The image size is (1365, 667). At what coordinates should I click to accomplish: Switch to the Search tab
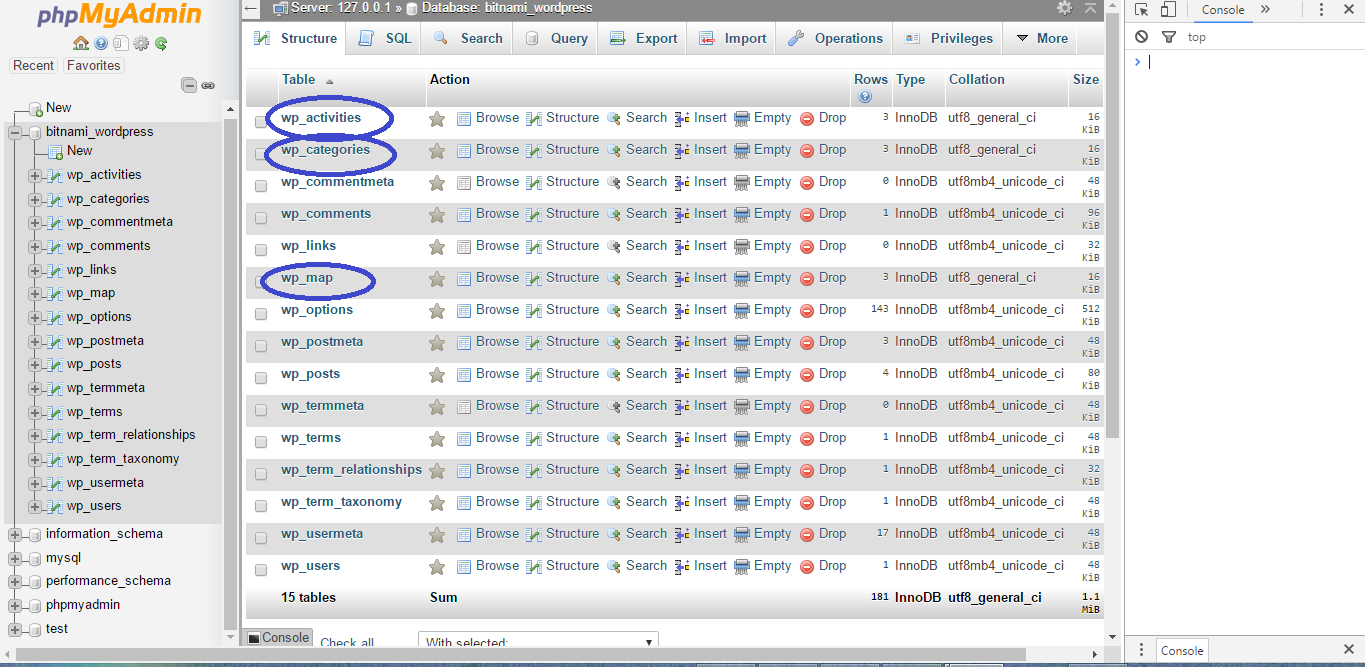(x=468, y=38)
